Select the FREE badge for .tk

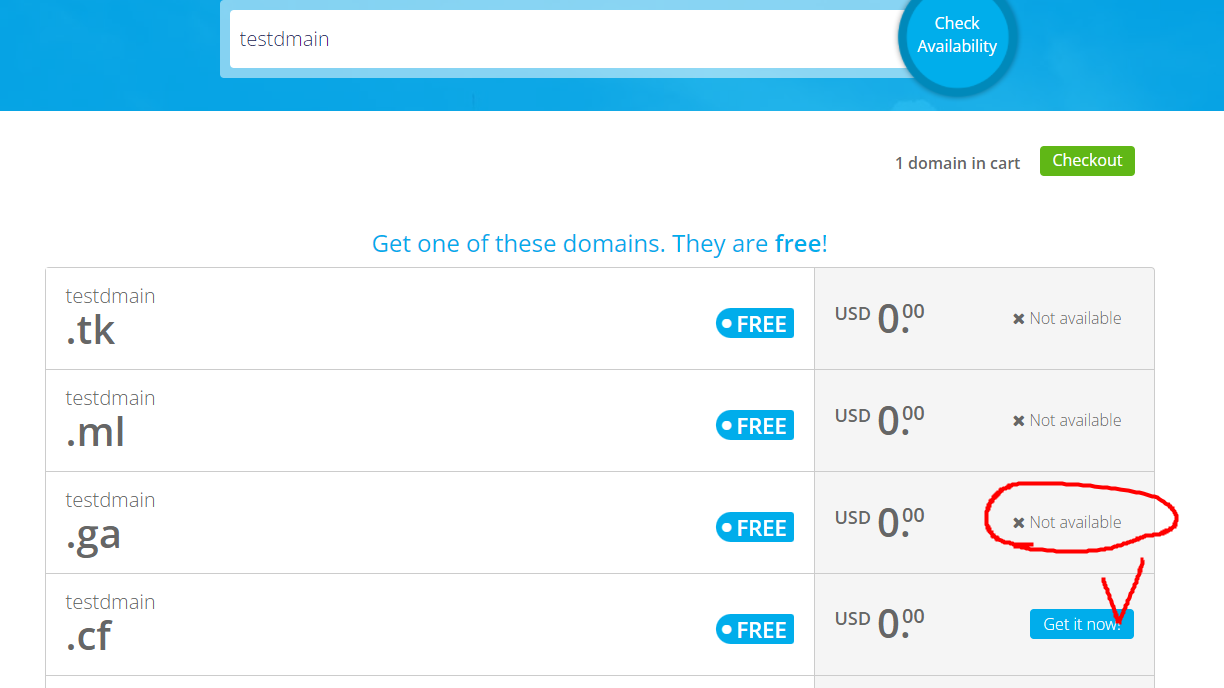[x=755, y=324]
